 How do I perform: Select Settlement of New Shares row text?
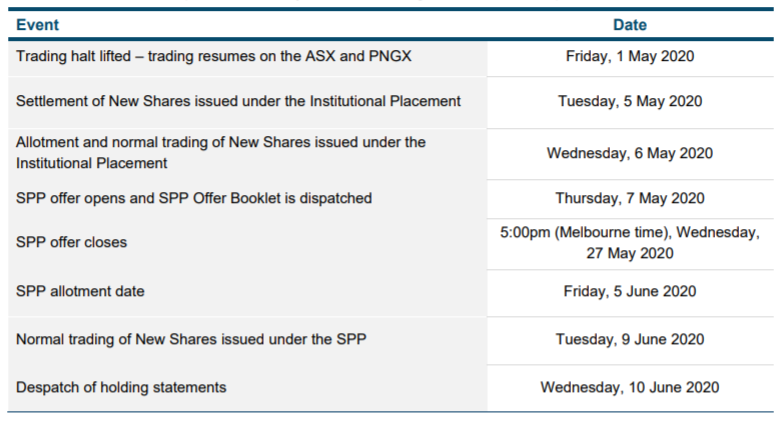tap(238, 101)
